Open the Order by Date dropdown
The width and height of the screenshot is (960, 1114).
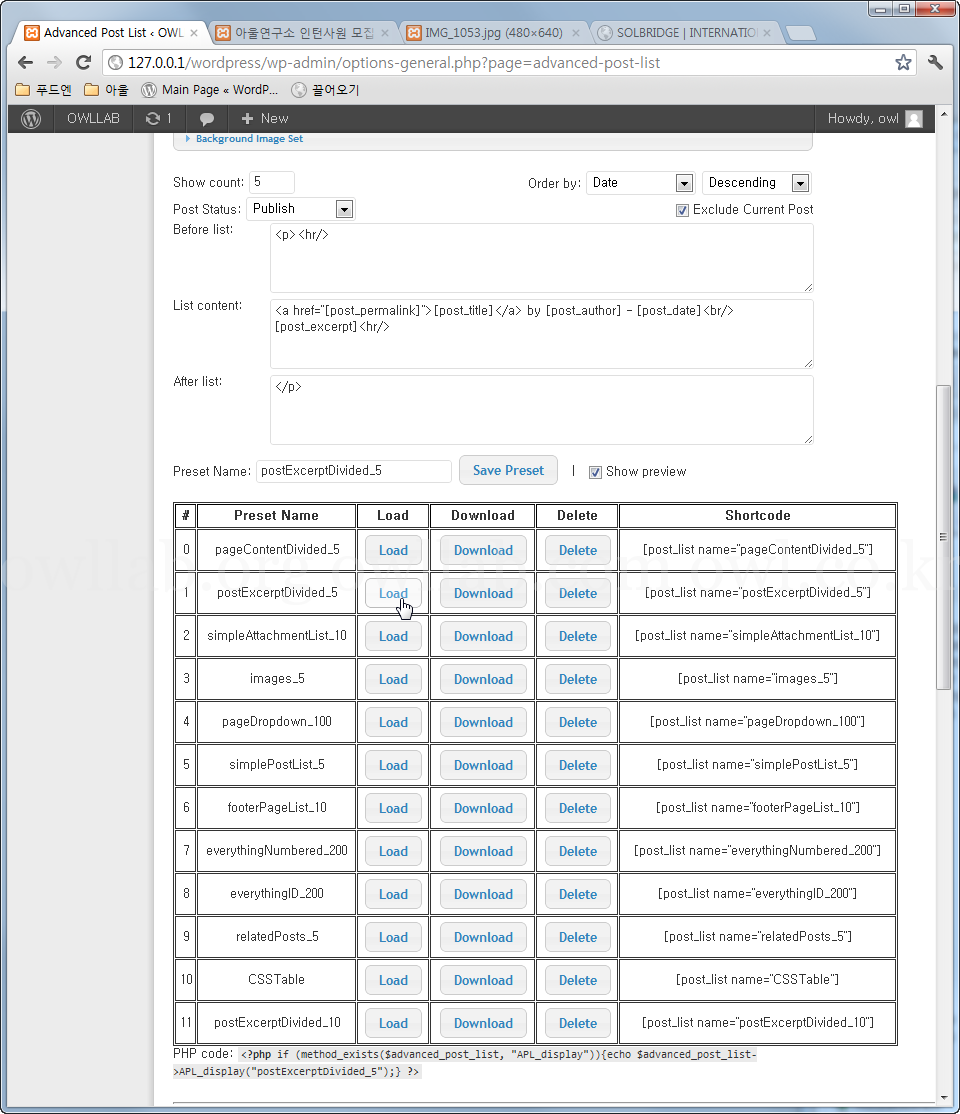point(641,183)
